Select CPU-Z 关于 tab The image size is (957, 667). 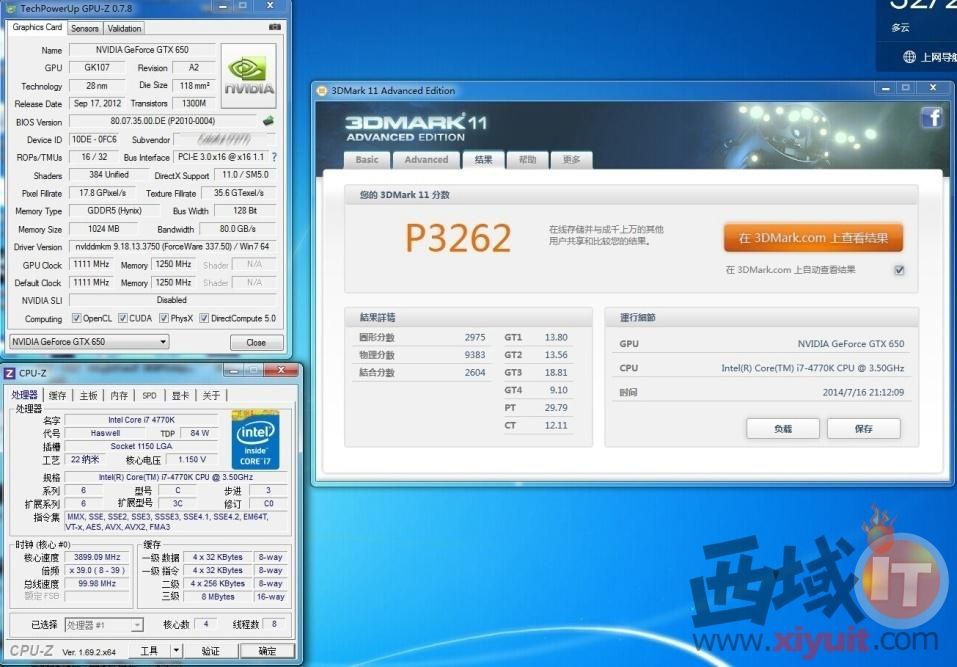tap(211, 395)
